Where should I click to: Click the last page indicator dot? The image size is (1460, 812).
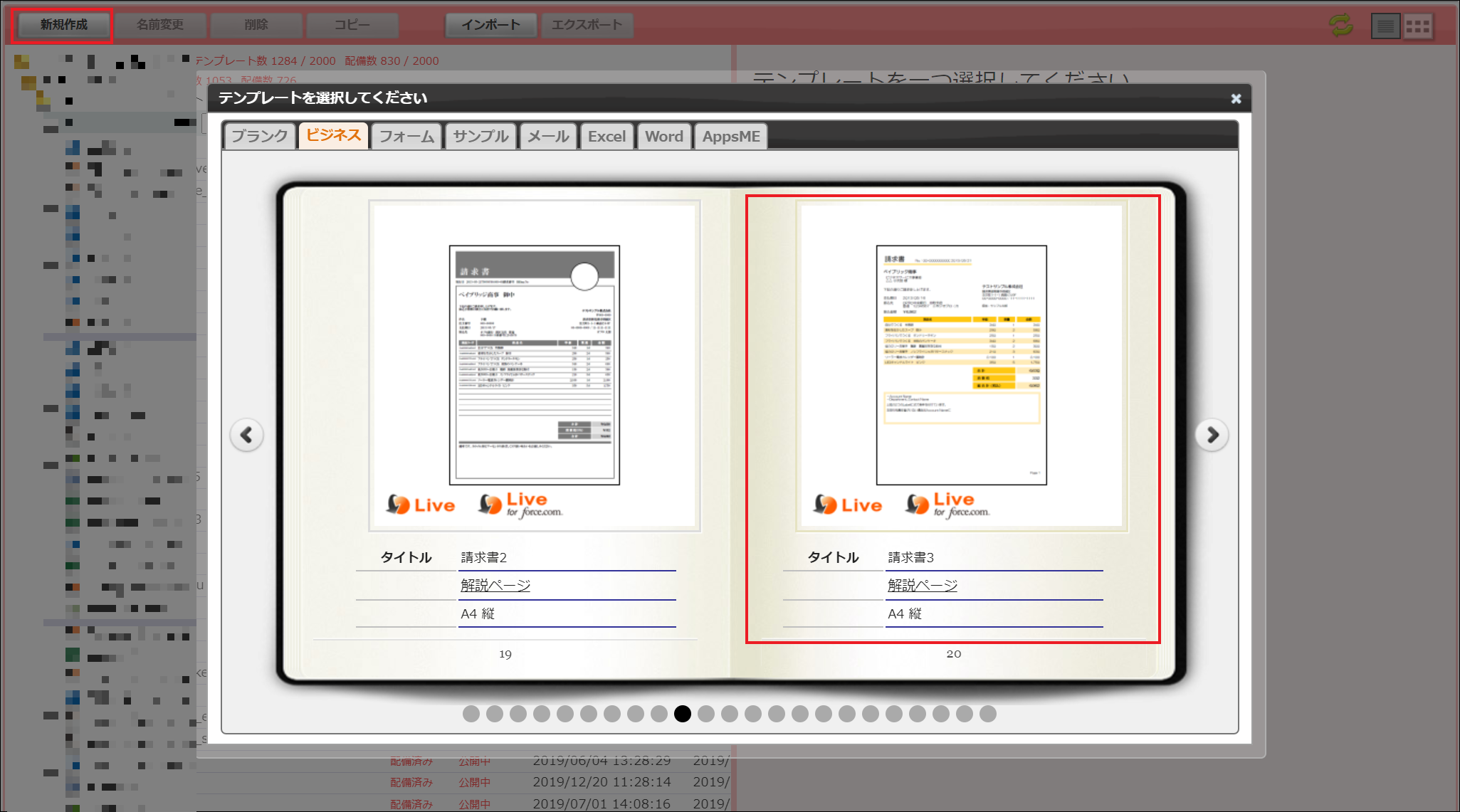pyautogui.click(x=988, y=714)
